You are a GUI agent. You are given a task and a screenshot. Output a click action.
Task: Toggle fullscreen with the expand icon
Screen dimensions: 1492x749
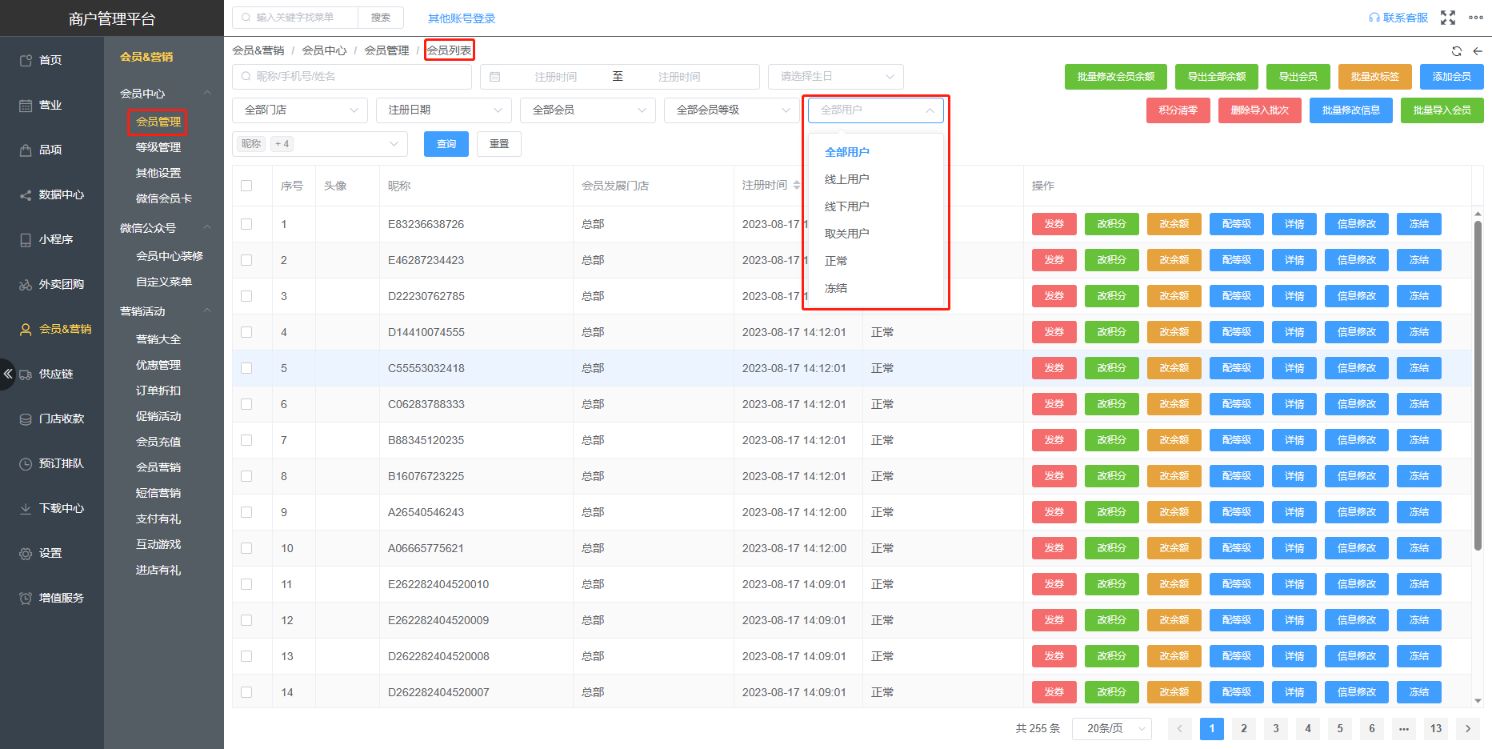click(1447, 18)
